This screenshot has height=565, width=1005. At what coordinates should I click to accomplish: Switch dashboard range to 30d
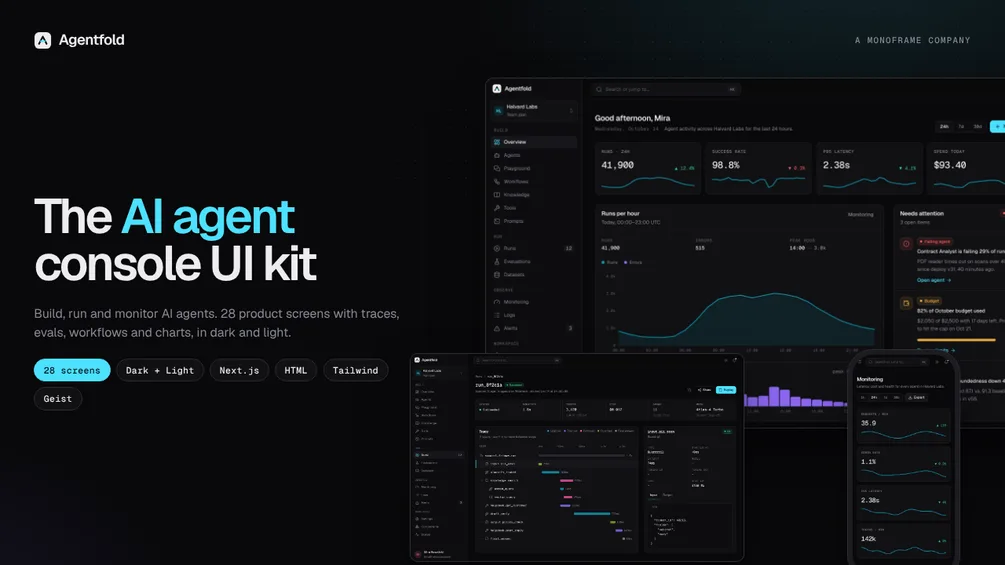(x=977, y=127)
